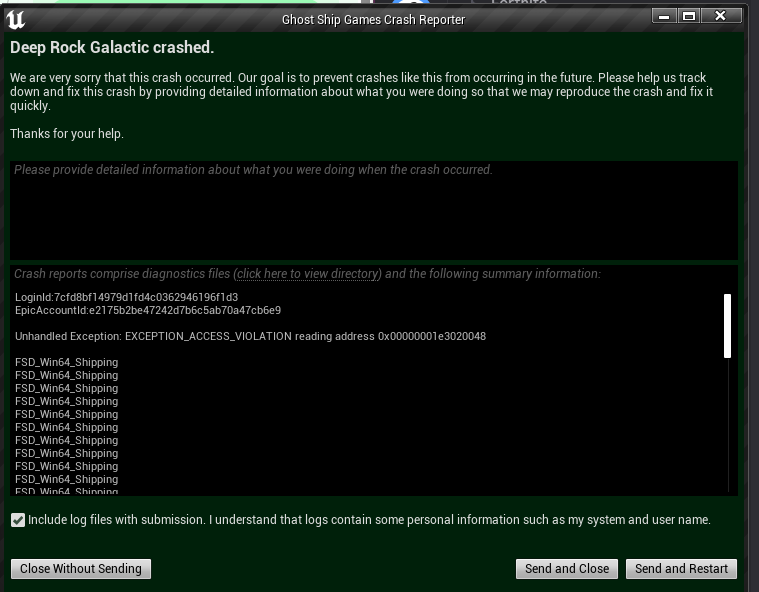Choose Send and Restart
This screenshot has height=592, width=759.
pyautogui.click(x=681, y=569)
